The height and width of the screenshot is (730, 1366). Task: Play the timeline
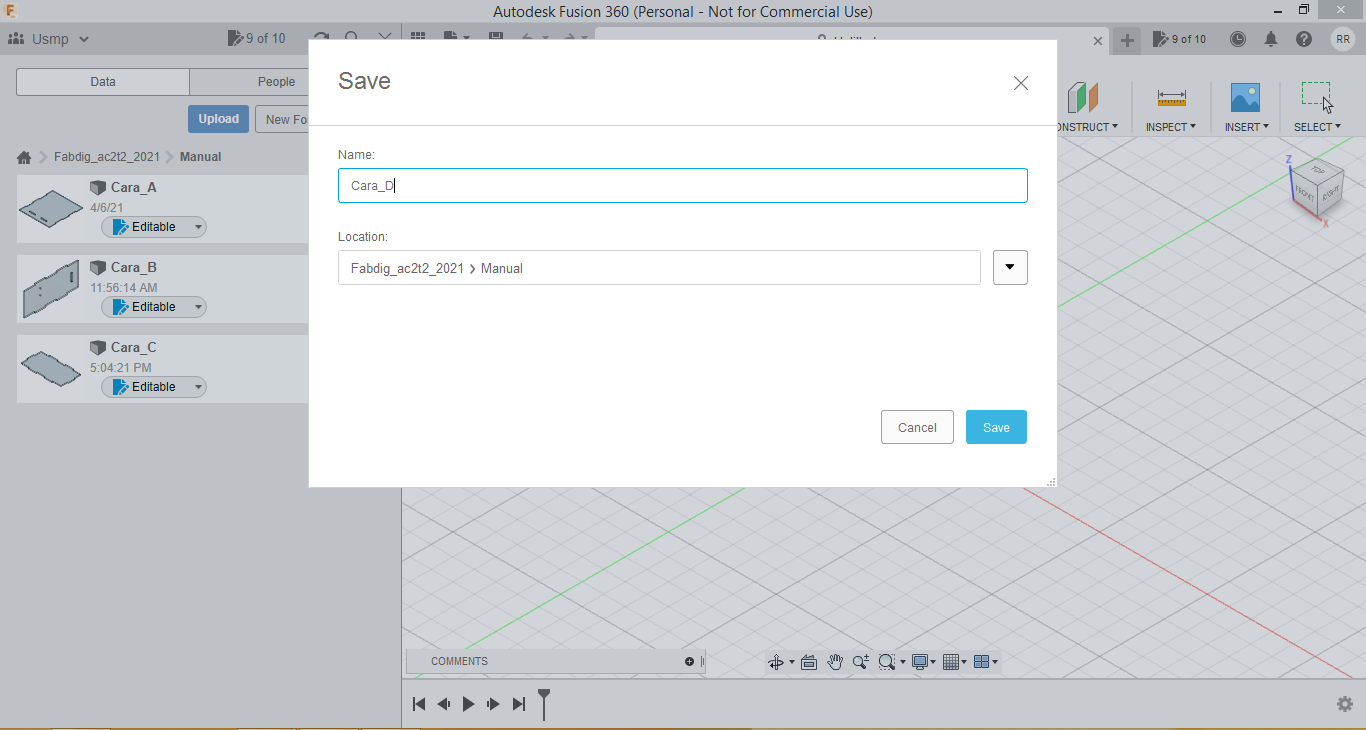pyautogui.click(x=468, y=704)
